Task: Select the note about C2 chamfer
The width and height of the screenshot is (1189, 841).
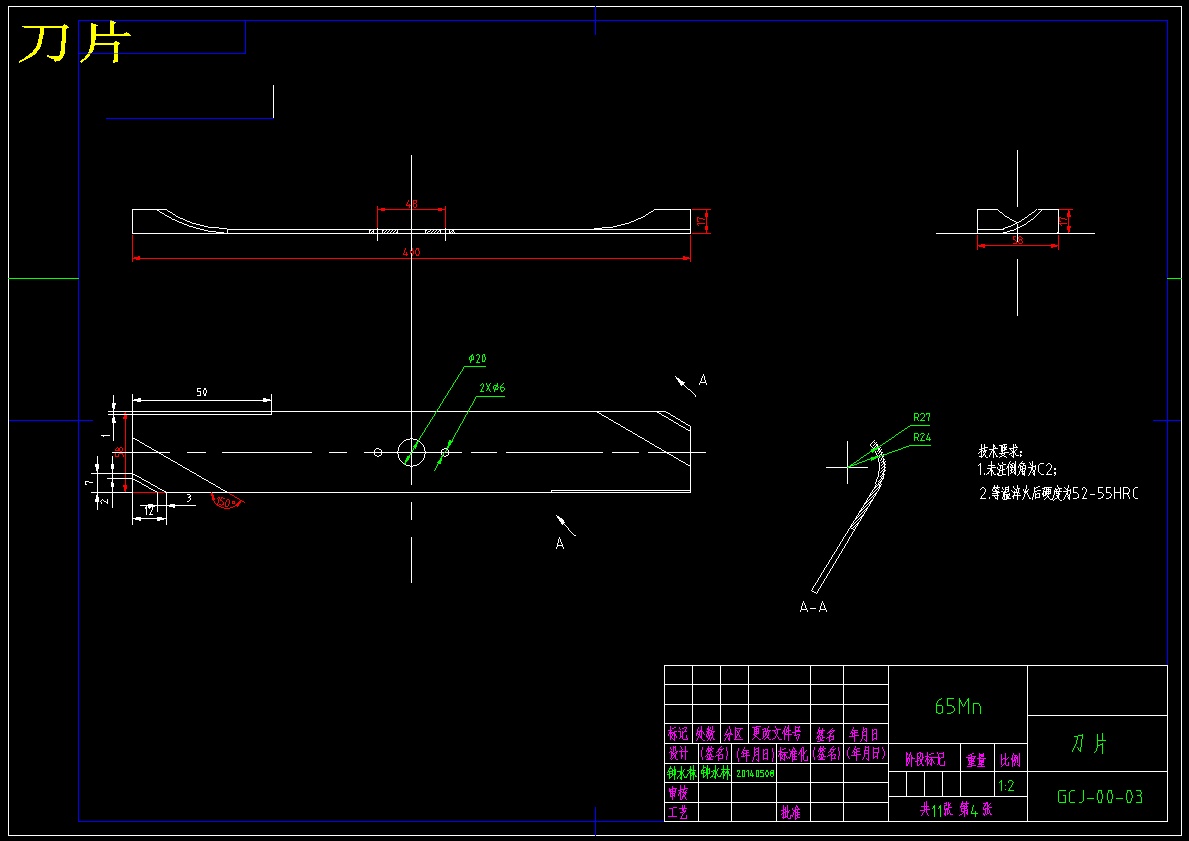Action: point(1018,469)
